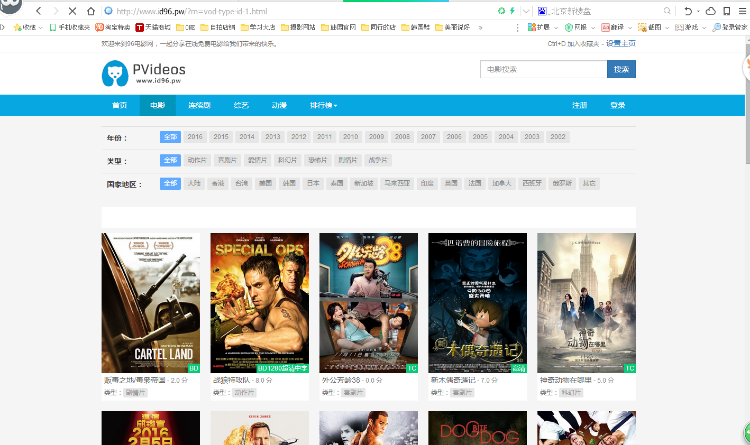Open the Special Ops movie poster

click(260, 303)
